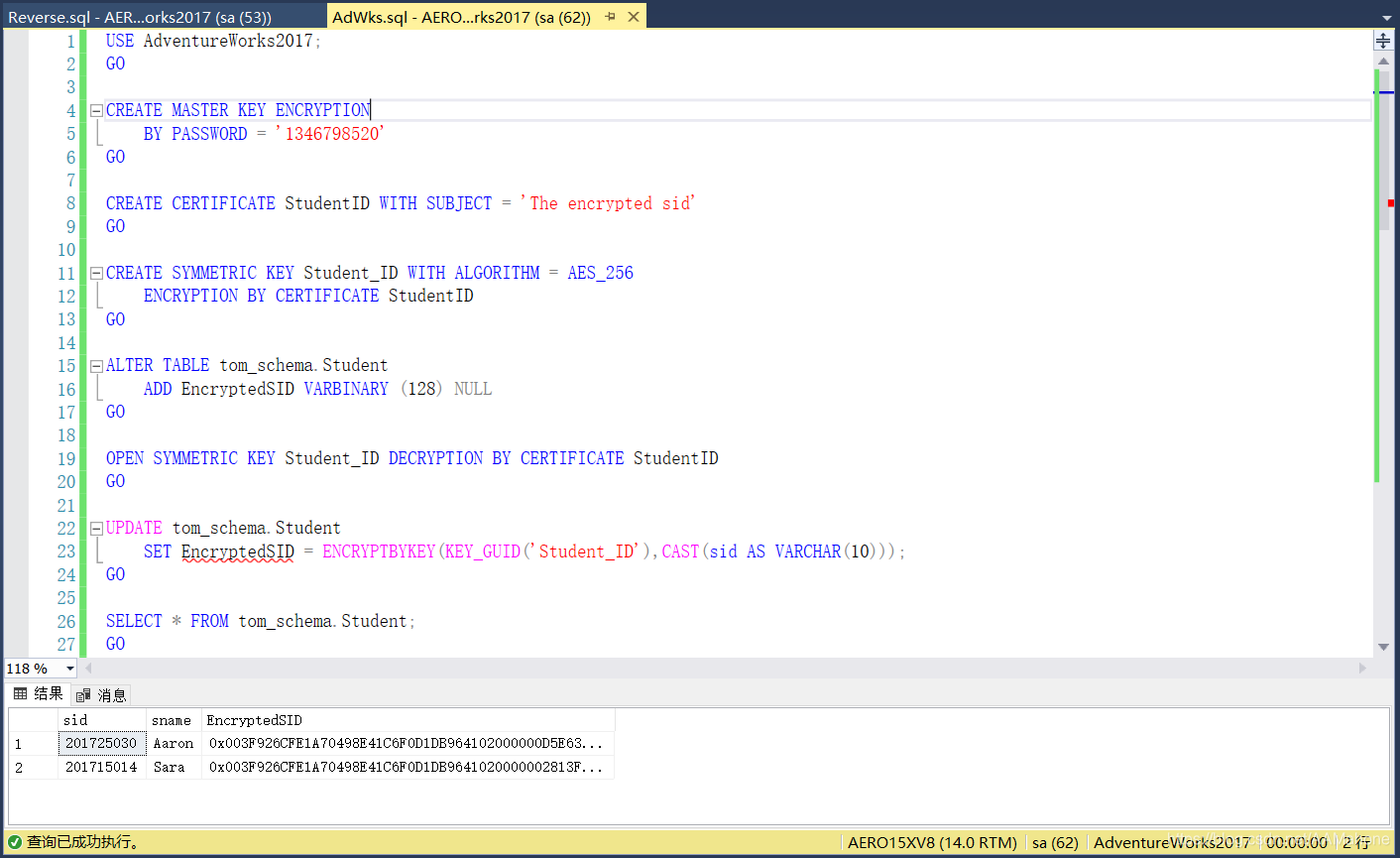Image resolution: width=1400 pixels, height=858 pixels.
Task: Close the AdWks.sql tab
Action: pyautogui.click(x=634, y=17)
